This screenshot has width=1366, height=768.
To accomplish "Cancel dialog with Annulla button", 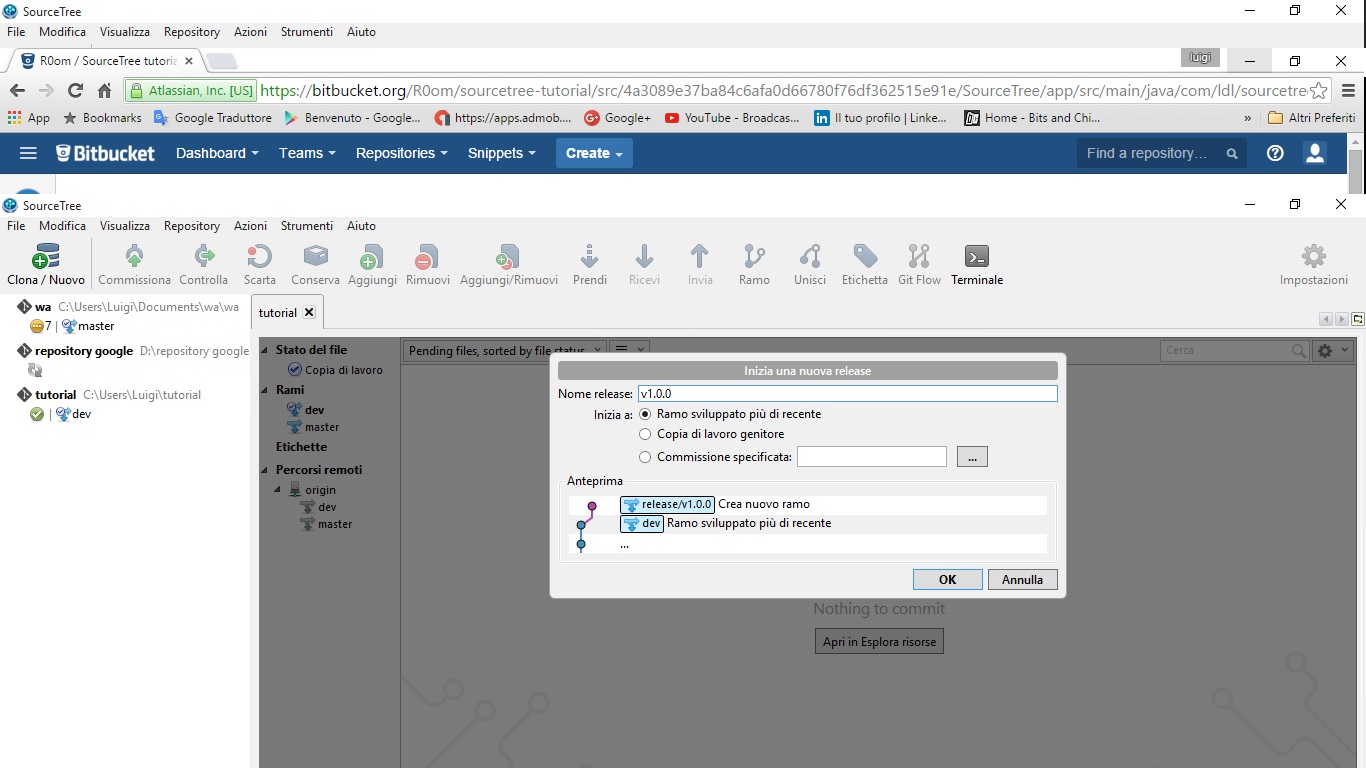I will (x=1022, y=579).
